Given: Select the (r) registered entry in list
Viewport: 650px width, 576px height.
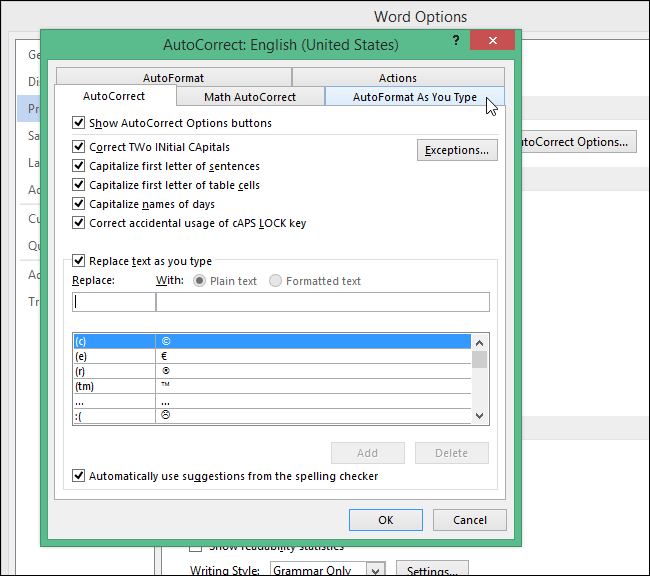Looking at the screenshot, I should coord(272,371).
